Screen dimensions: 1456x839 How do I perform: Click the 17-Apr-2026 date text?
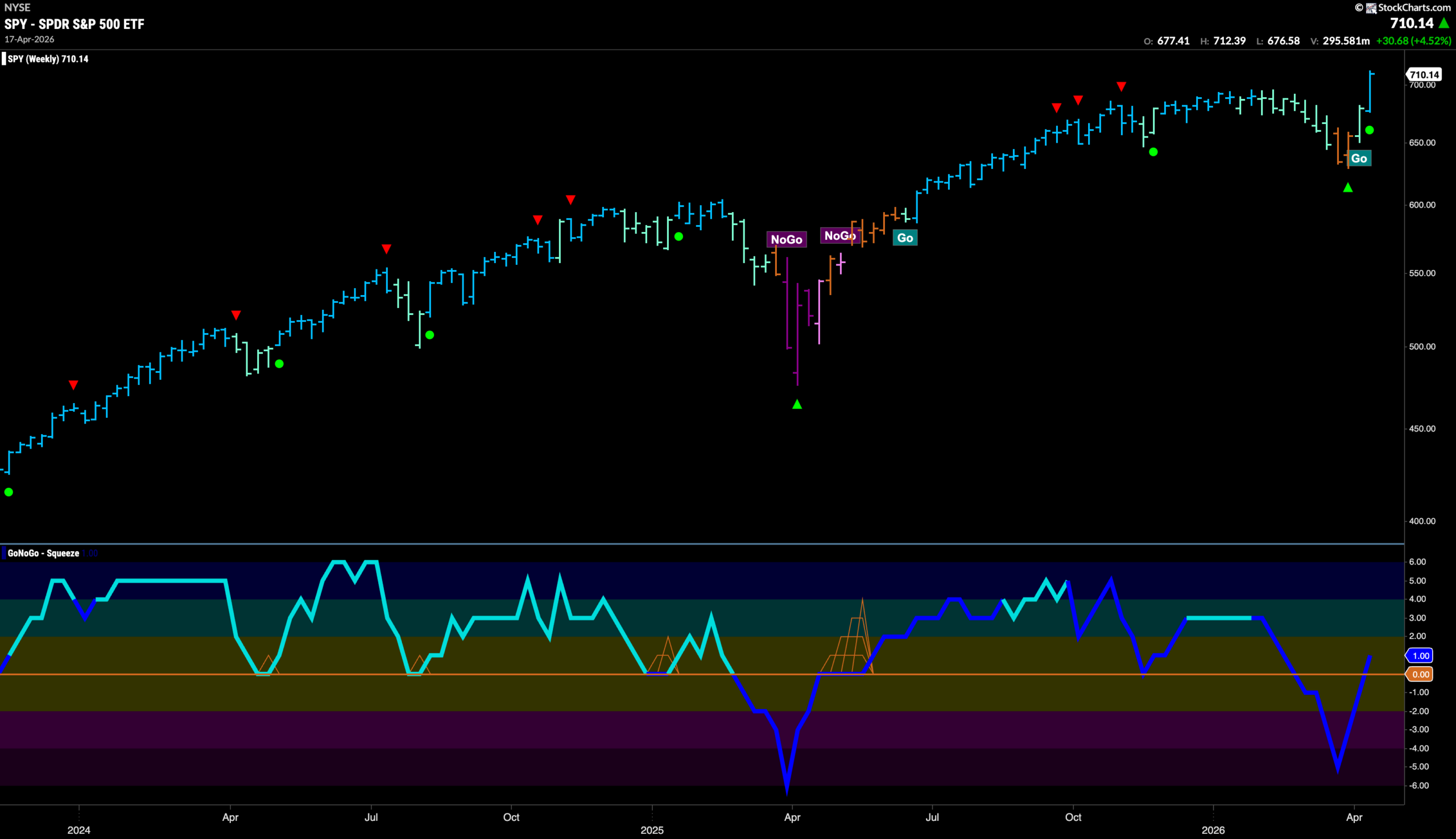[x=30, y=39]
